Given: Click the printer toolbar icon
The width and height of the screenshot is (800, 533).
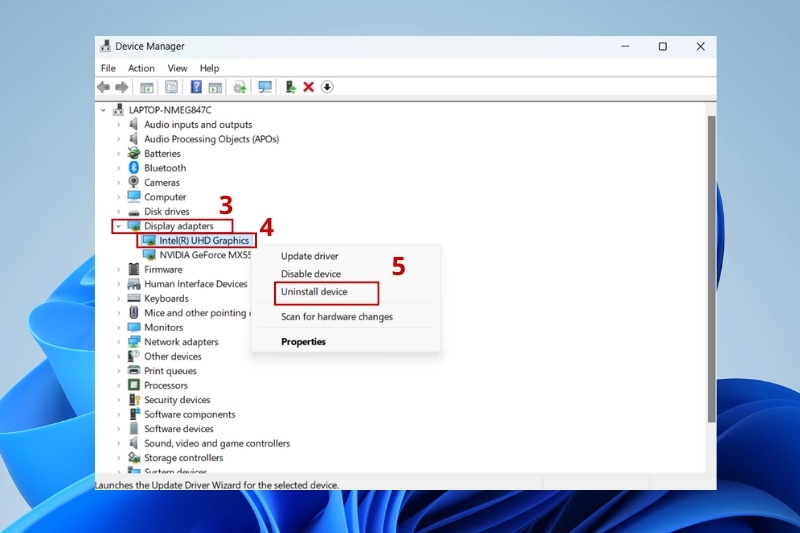Looking at the screenshot, I should [x=240, y=87].
